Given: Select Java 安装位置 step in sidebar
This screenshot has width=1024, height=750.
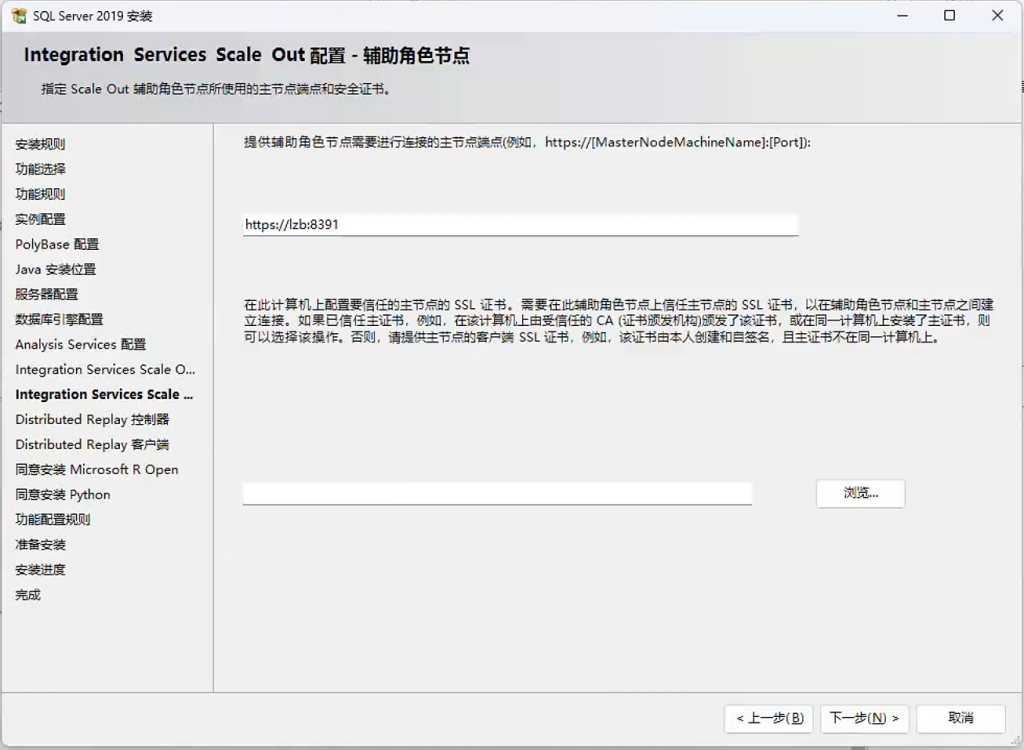Looking at the screenshot, I should tap(56, 269).
